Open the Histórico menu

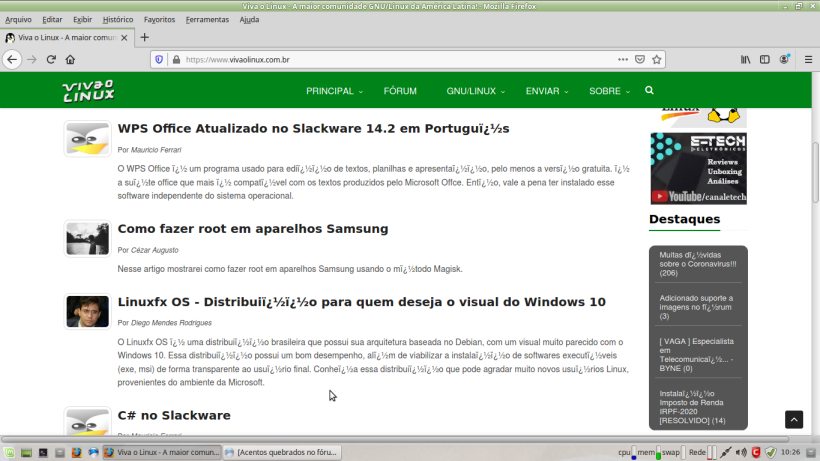tap(118, 19)
